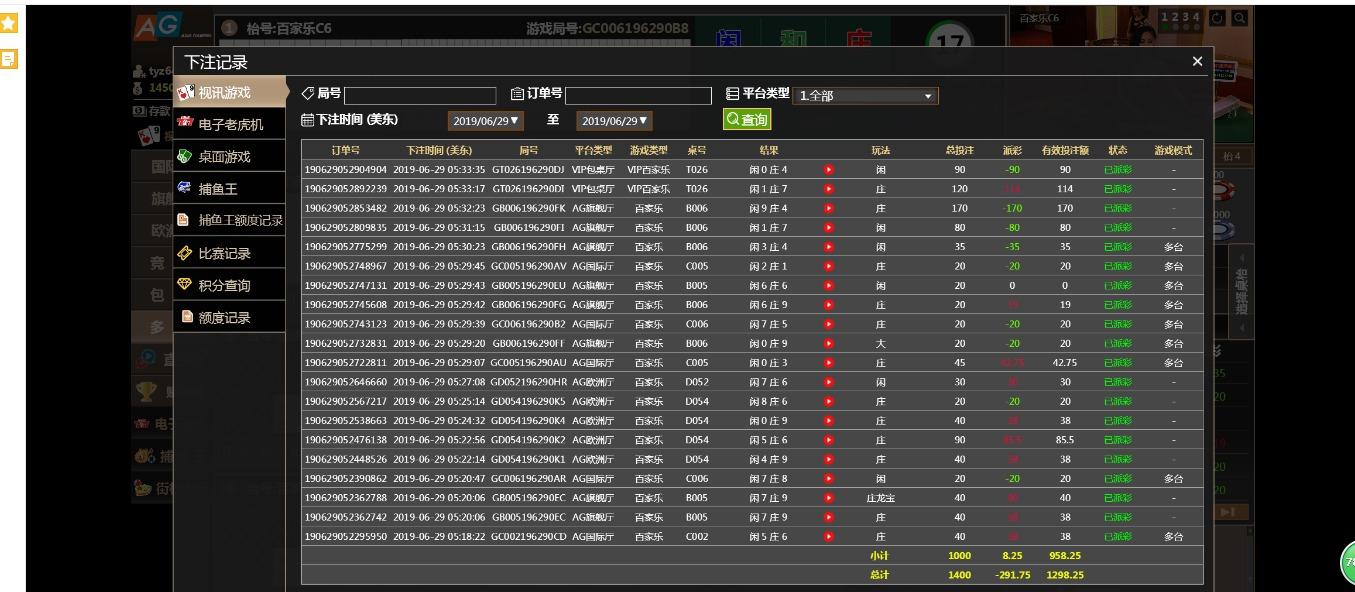Focus the 订单号 text field
This screenshot has width=1355, height=592.
pos(638,96)
